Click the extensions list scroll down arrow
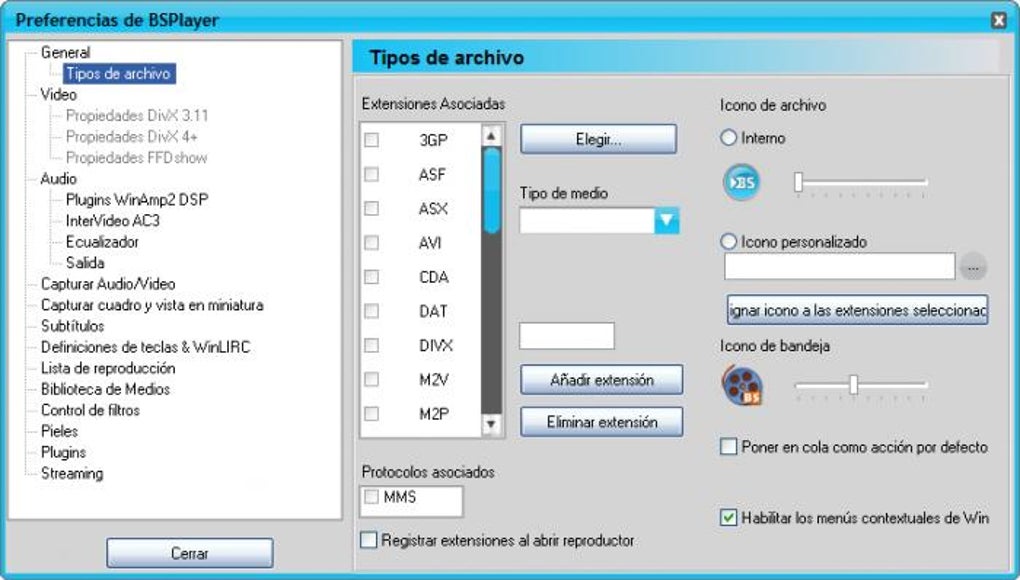This screenshot has height=580, width=1020. pos(491,424)
